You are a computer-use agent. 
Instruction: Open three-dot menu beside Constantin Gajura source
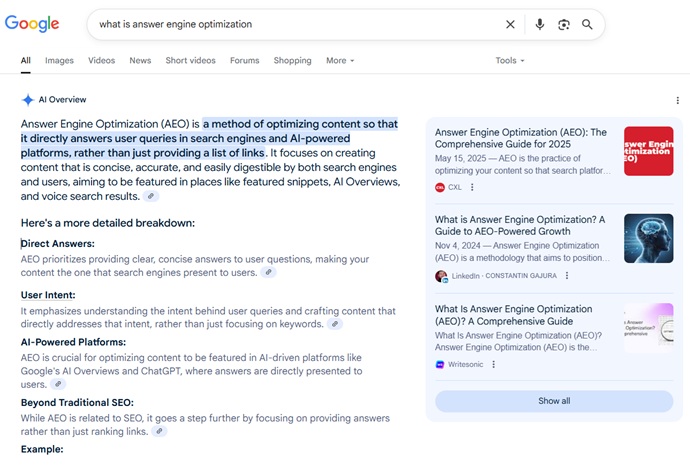[x=567, y=275]
